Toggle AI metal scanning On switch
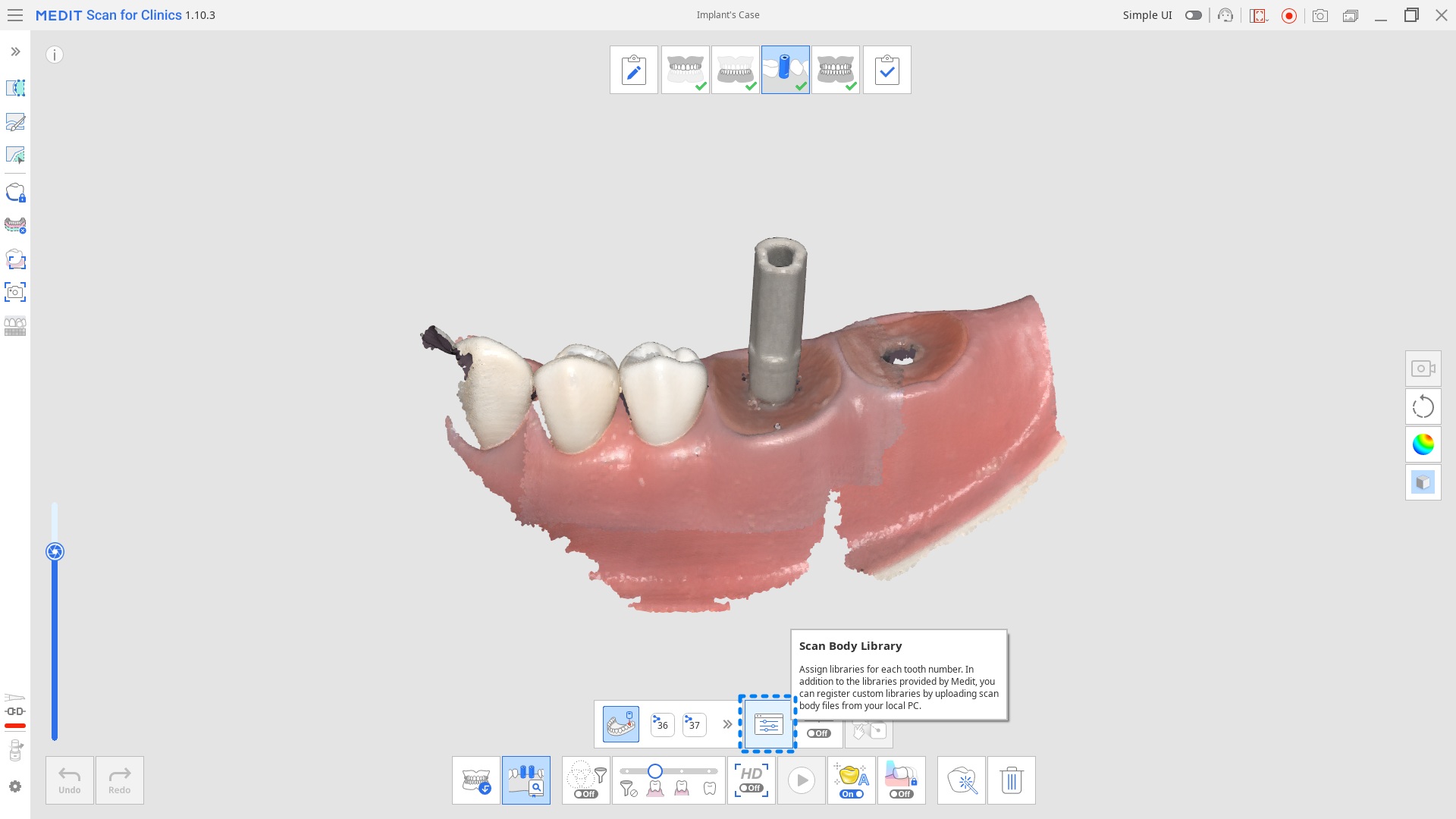The image size is (1456, 819). pos(852,780)
